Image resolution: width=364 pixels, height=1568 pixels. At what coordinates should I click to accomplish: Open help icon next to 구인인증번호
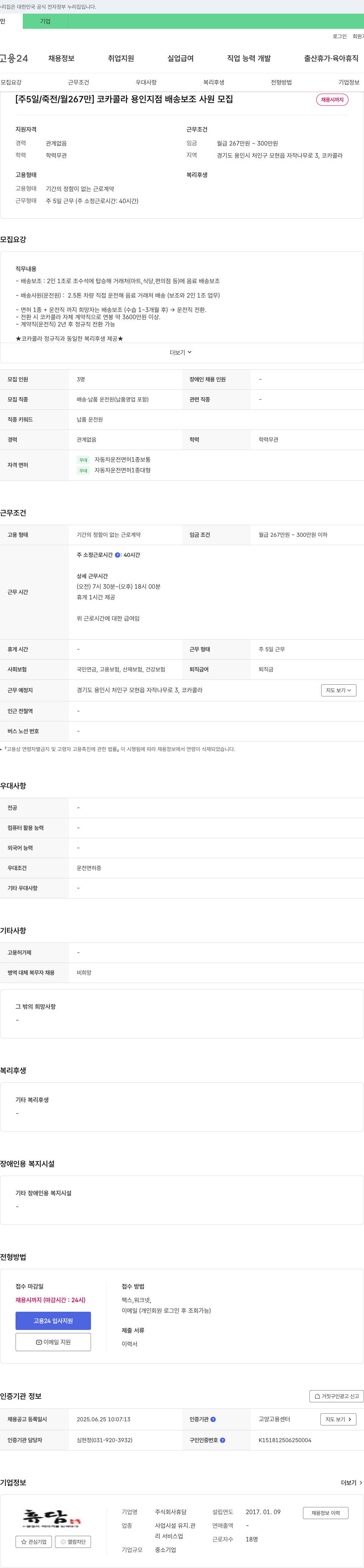(223, 1440)
